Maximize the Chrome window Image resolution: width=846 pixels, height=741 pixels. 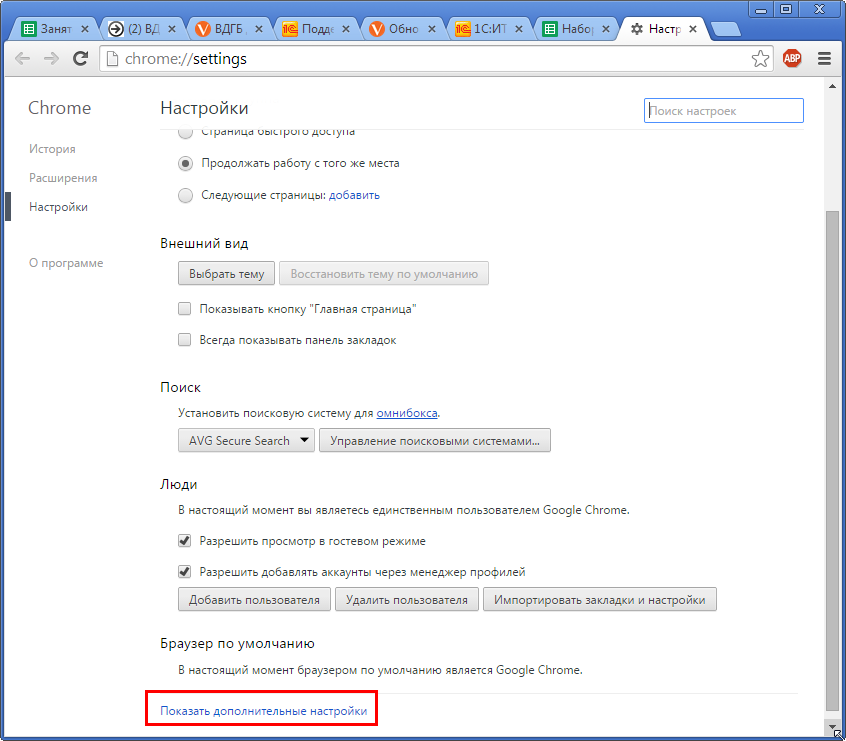click(x=786, y=10)
